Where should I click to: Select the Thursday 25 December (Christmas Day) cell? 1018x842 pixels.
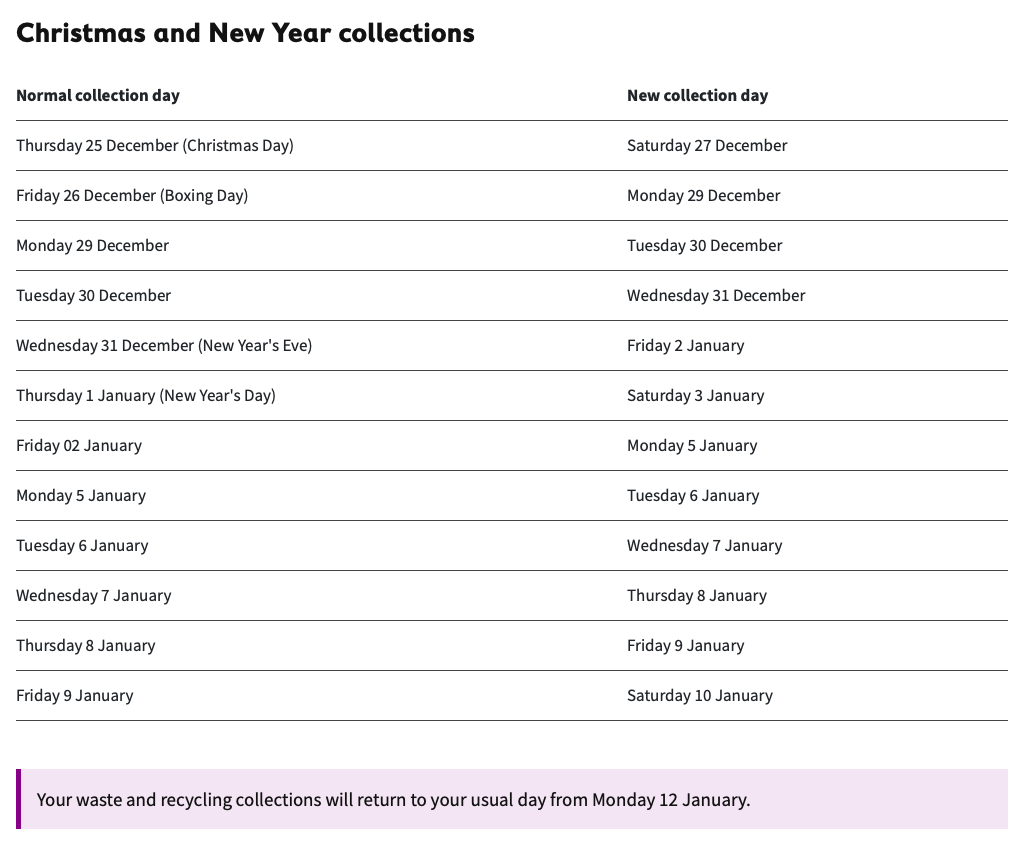155,146
